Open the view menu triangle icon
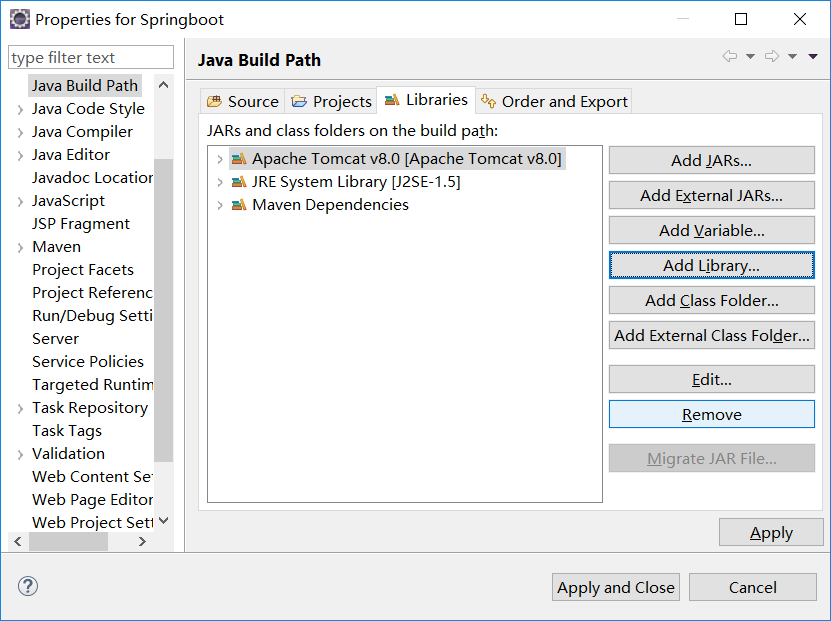 813,56
